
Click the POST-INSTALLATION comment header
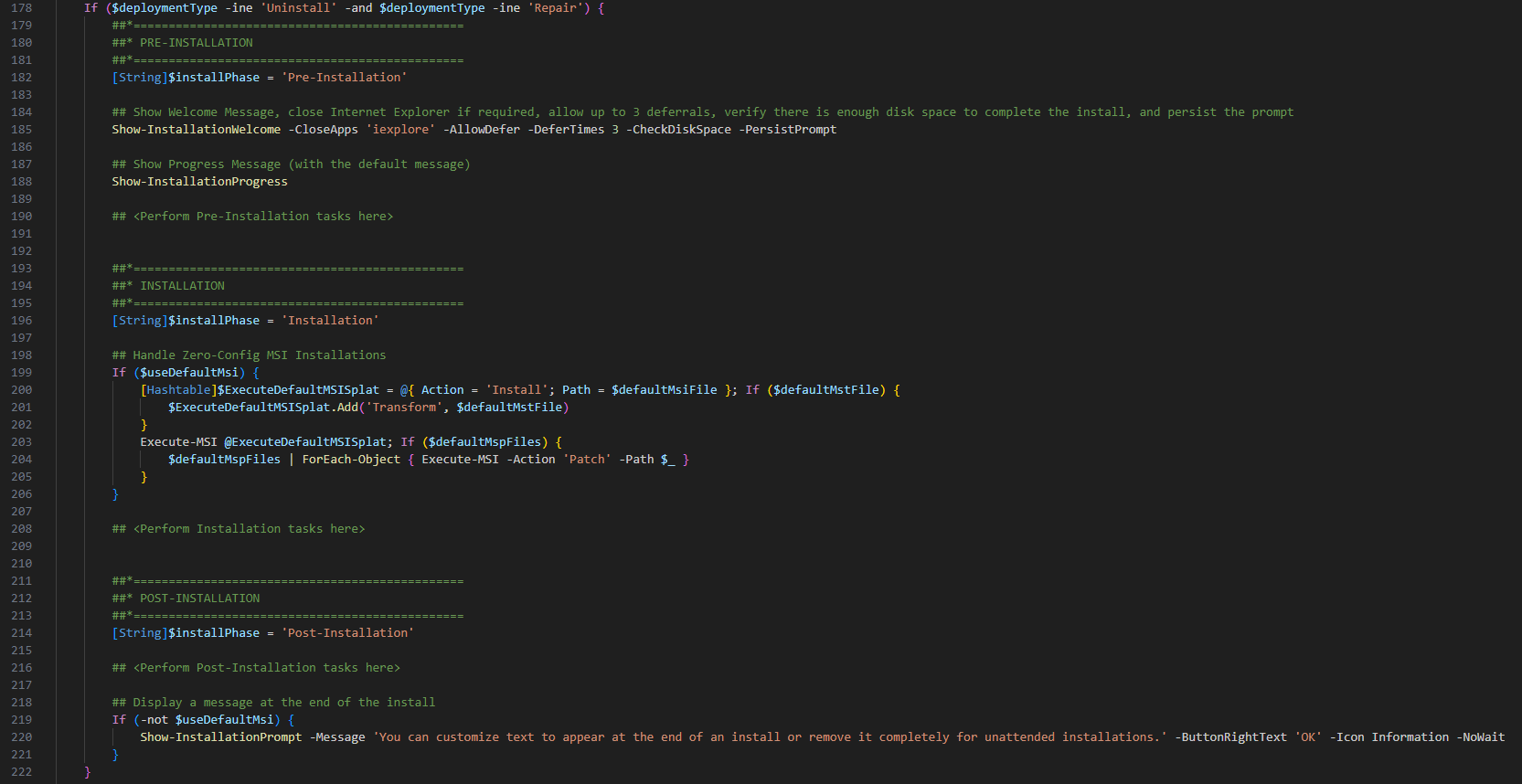point(199,599)
